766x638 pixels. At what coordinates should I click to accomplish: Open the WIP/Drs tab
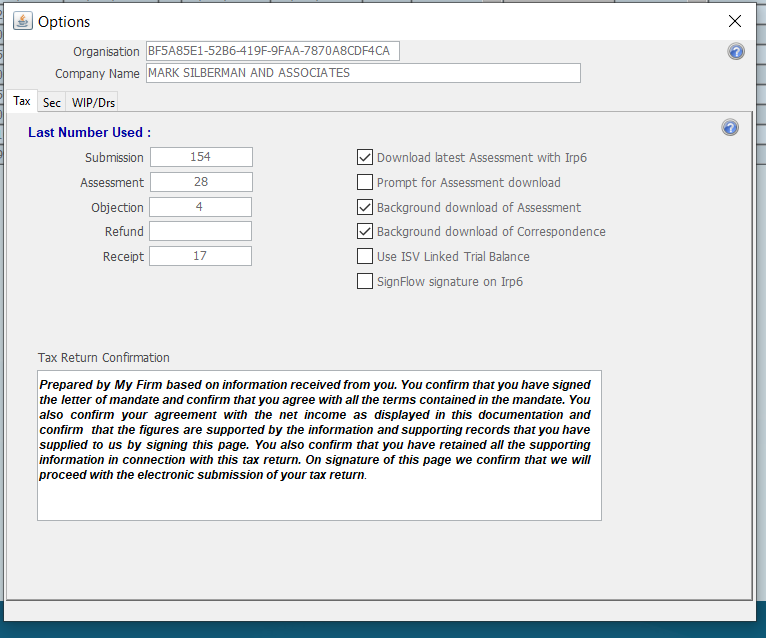point(93,103)
